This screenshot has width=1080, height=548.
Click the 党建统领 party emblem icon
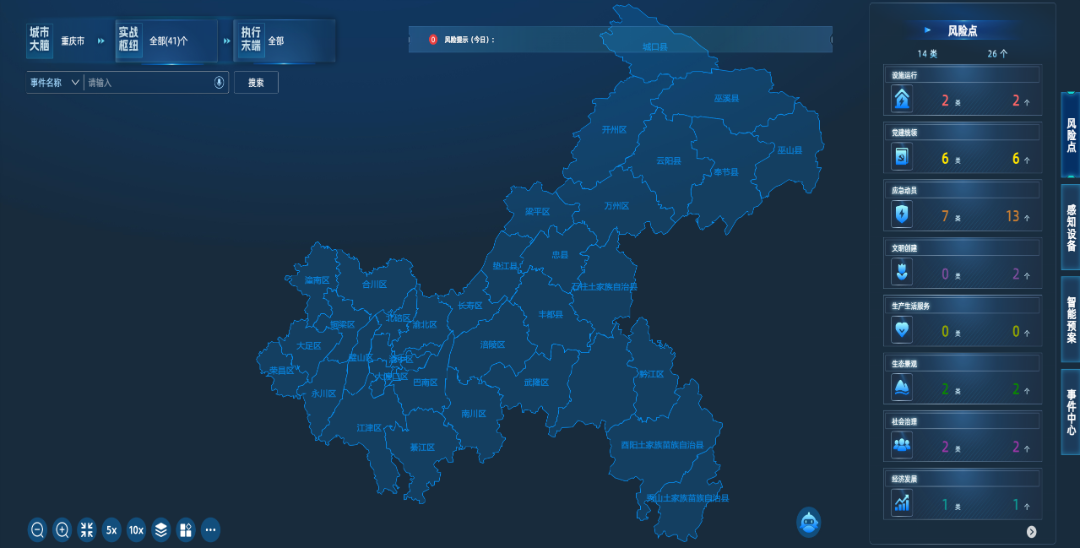pos(902,157)
